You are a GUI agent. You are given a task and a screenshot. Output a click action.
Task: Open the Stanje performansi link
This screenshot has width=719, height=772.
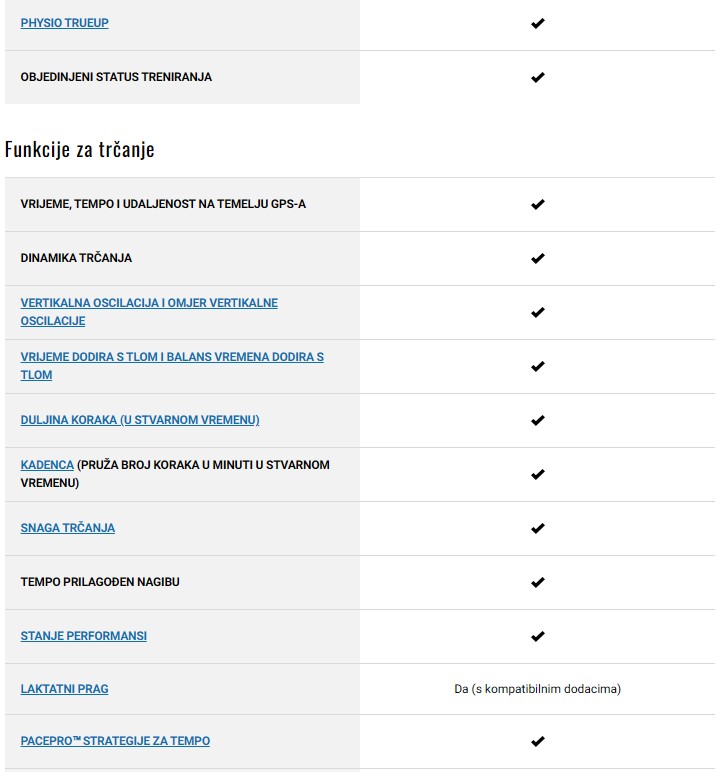tap(84, 636)
